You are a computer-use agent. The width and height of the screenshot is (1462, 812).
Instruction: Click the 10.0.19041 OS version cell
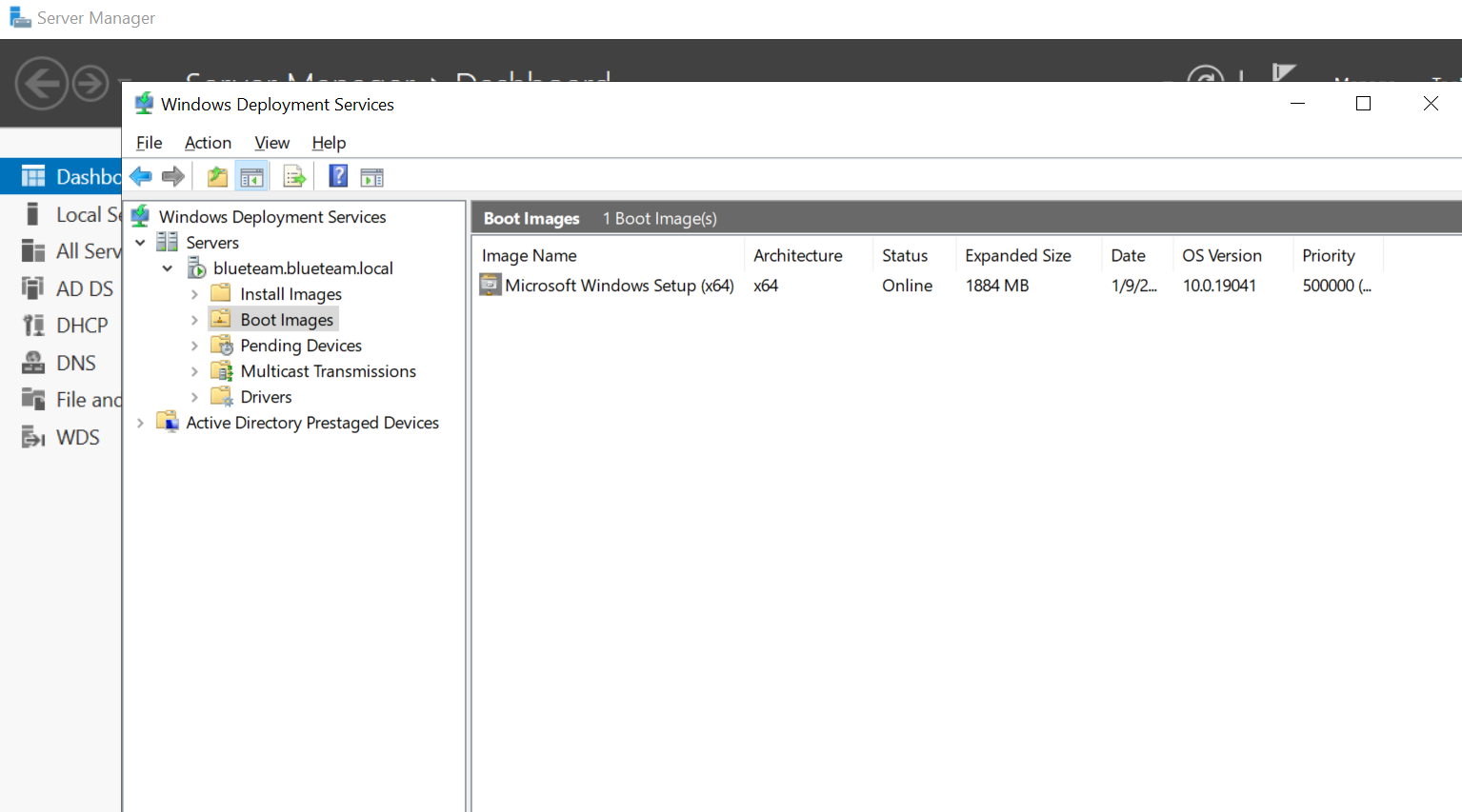(x=1219, y=286)
